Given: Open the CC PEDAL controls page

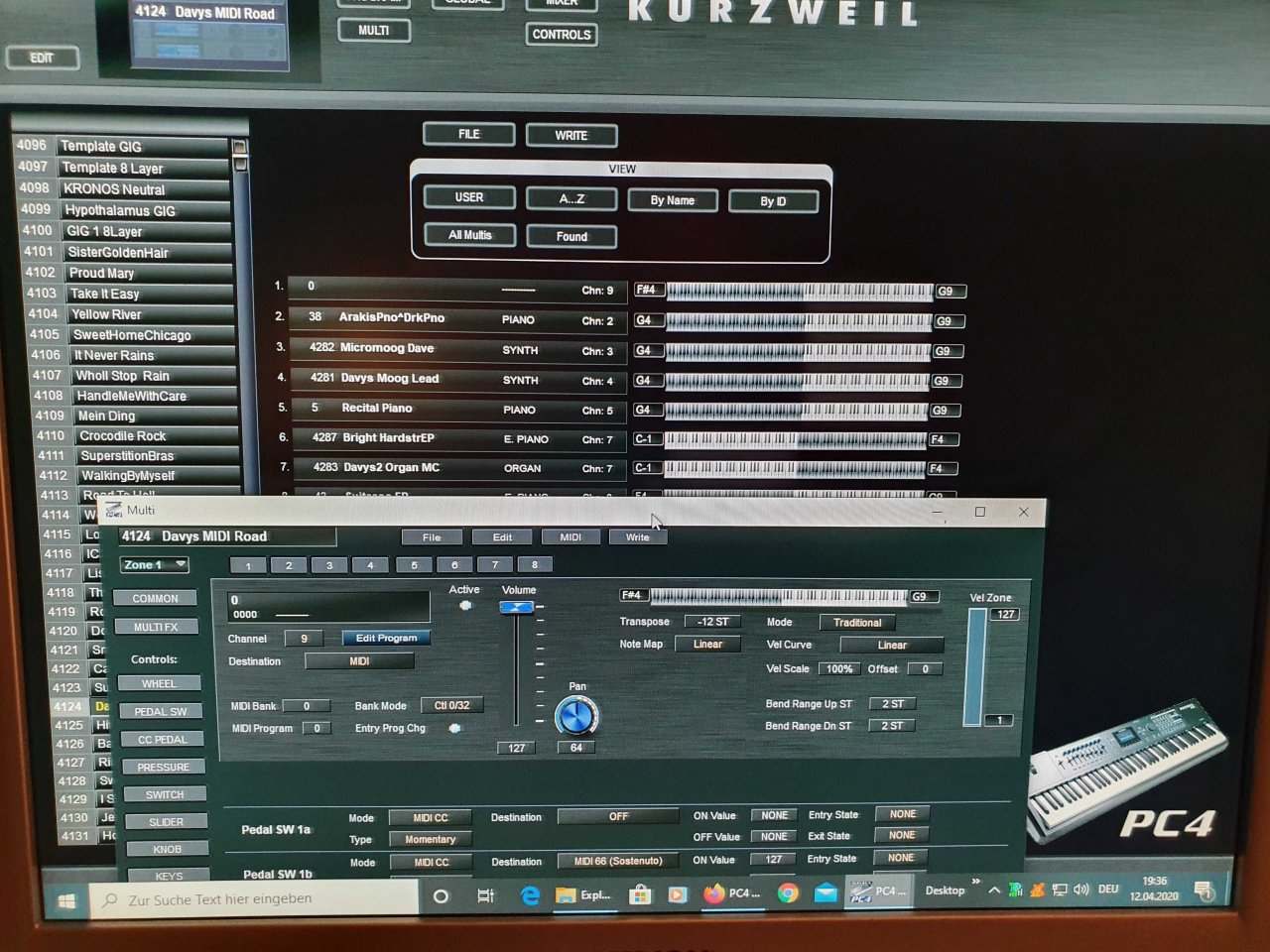Looking at the screenshot, I should pos(162,739).
